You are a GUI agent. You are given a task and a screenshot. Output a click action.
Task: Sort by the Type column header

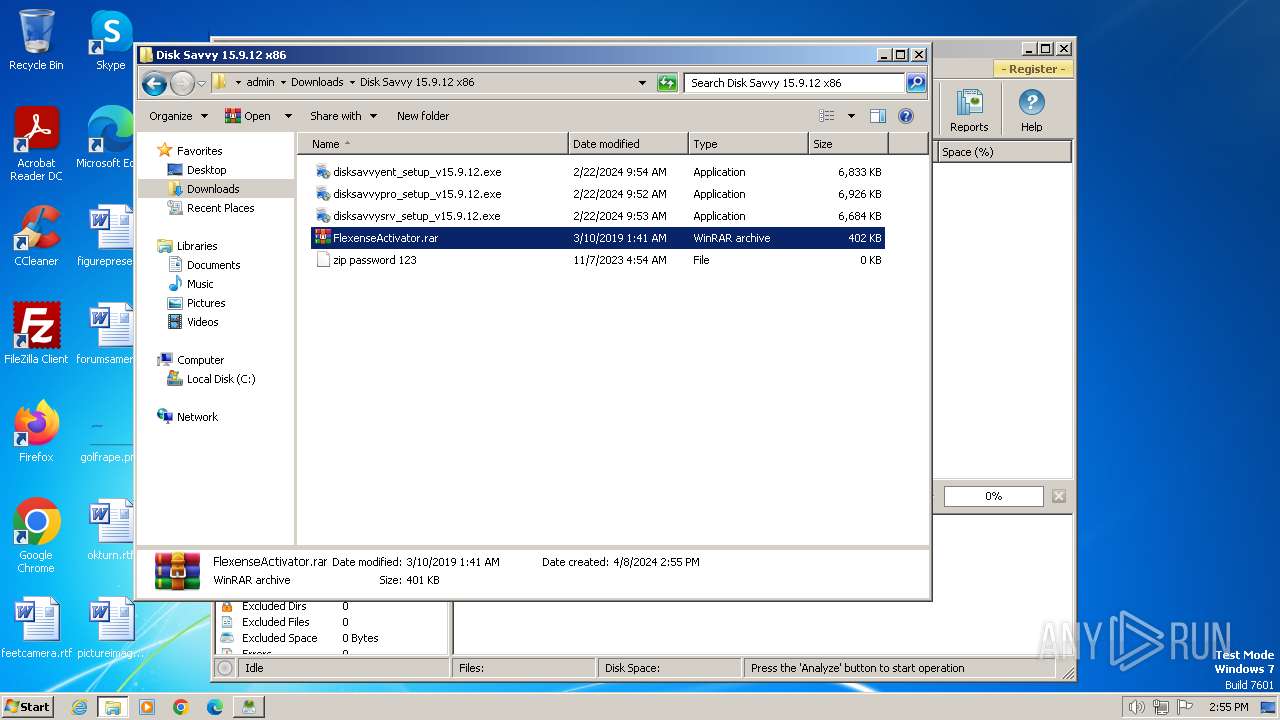click(748, 144)
